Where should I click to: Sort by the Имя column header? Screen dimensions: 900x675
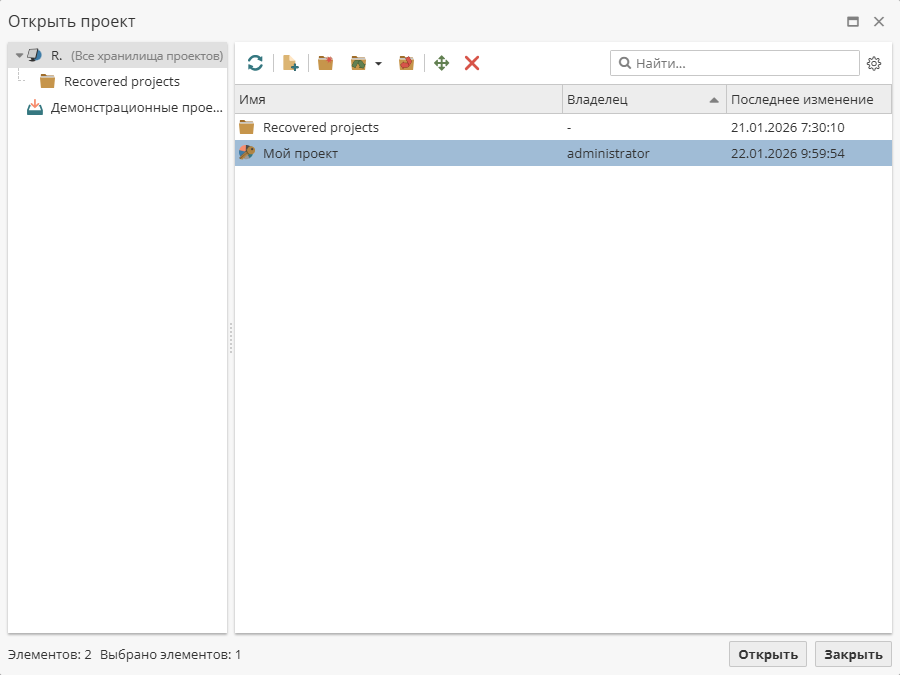pyautogui.click(x=398, y=99)
